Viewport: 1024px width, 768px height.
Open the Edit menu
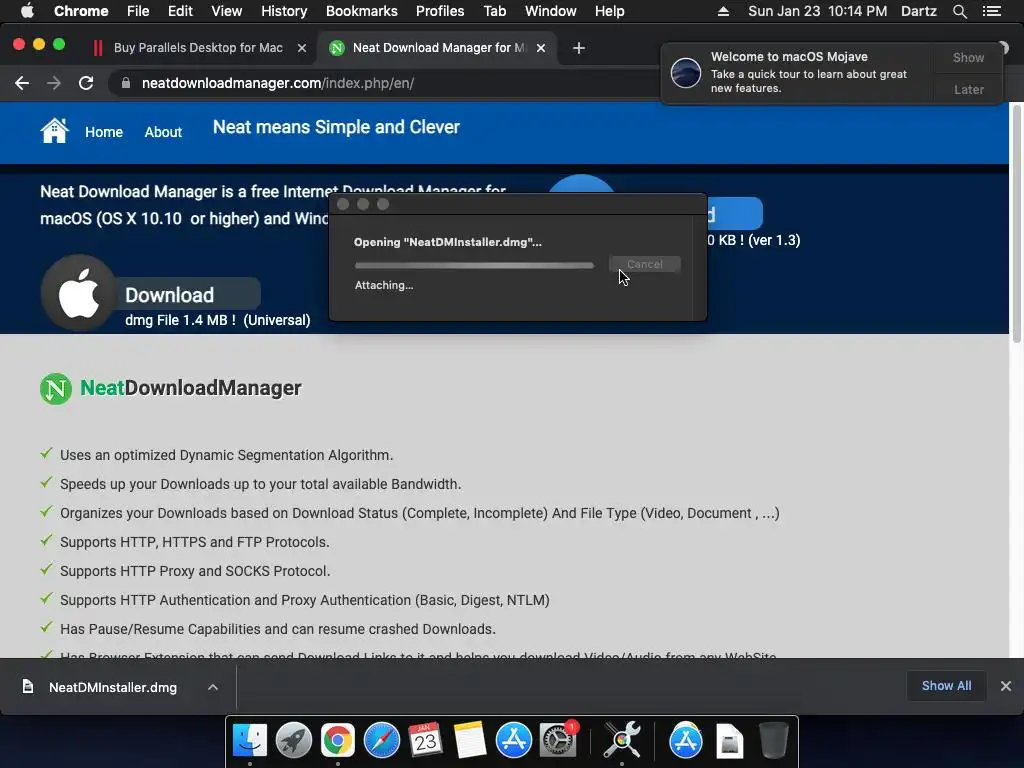point(180,11)
